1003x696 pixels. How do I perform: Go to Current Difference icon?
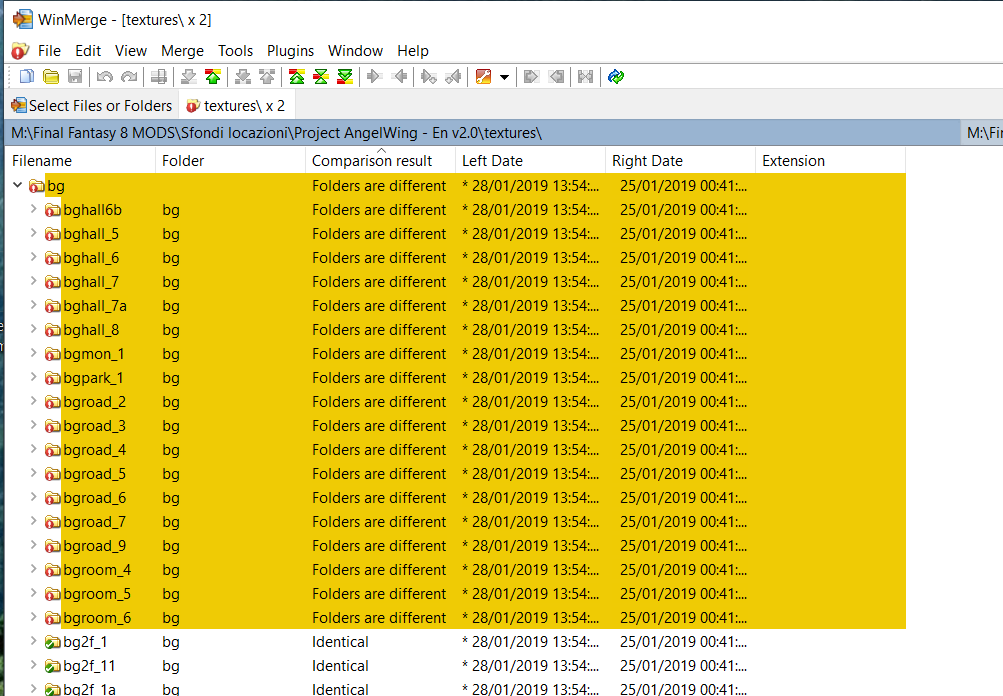pyautogui.click(x=320, y=77)
